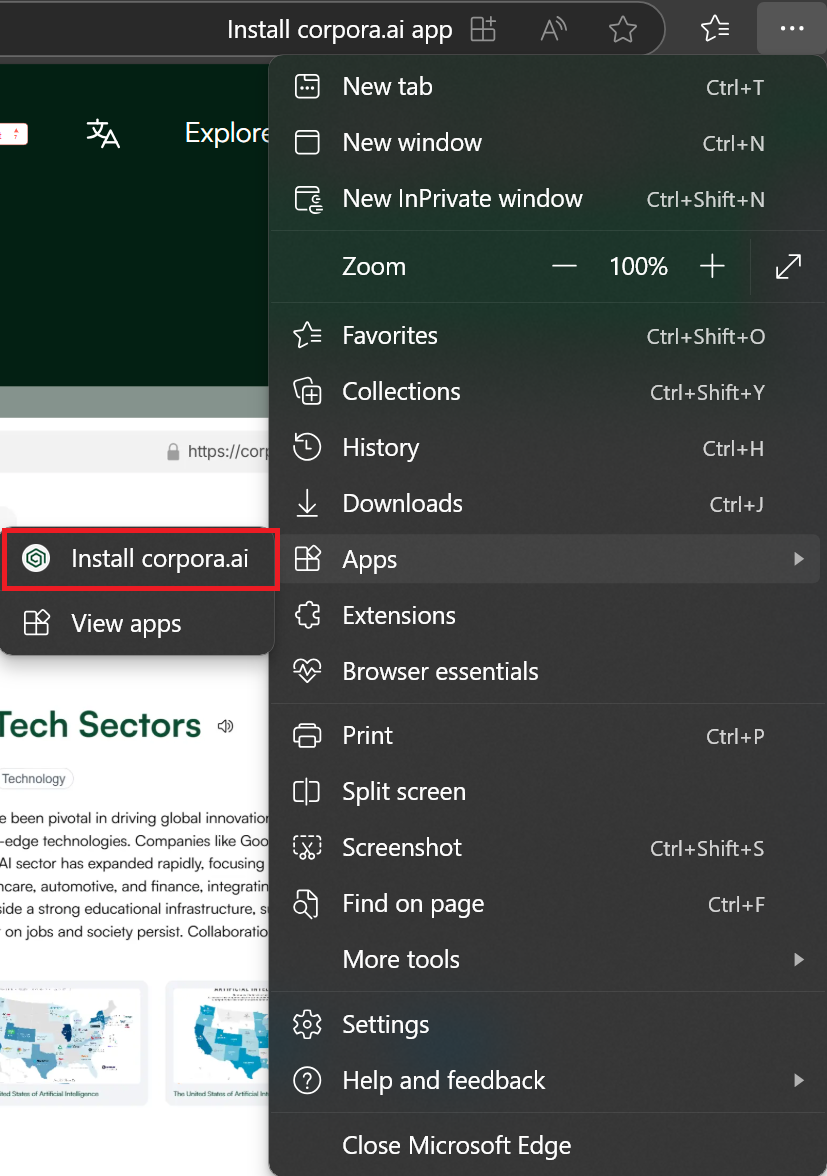Click the app install icon in address bar
This screenshot has height=1176, width=827.
(x=483, y=30)
